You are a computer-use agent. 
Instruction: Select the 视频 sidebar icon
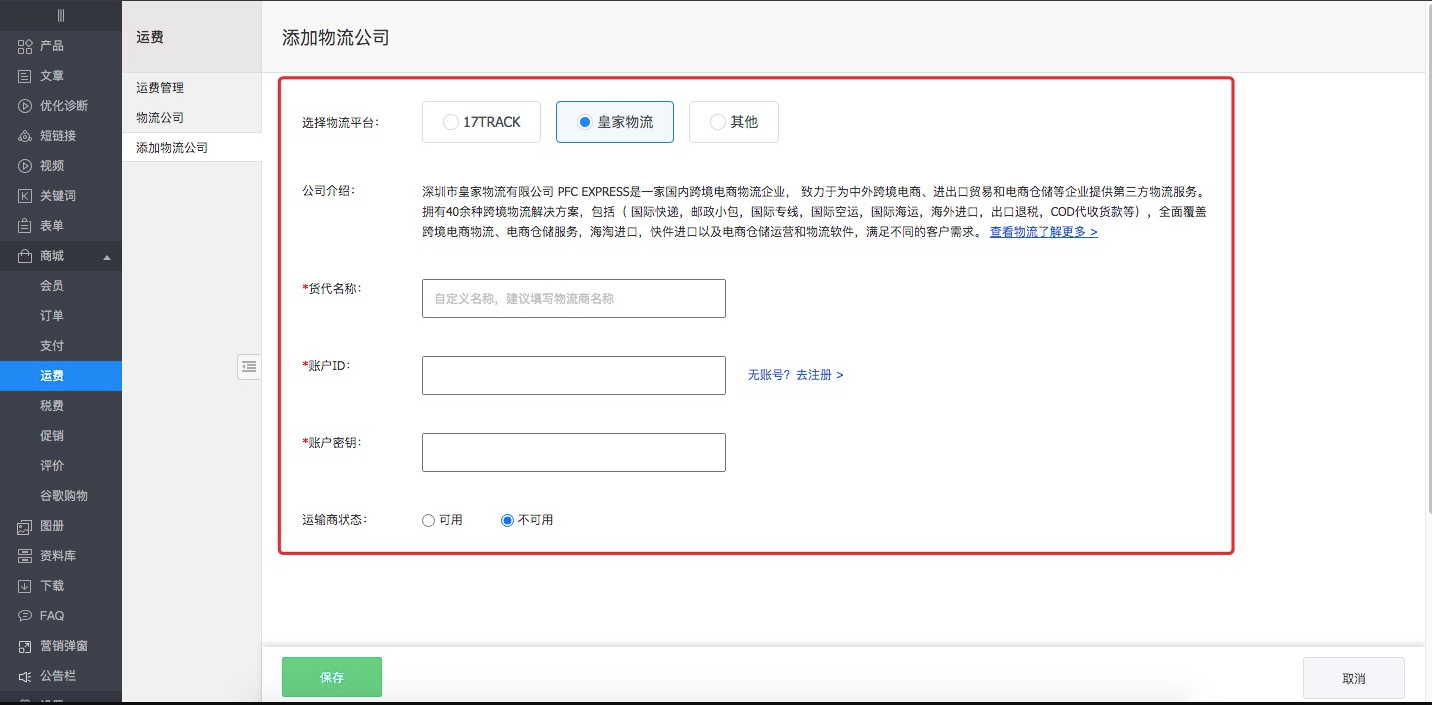pyautogui.click(x=50, y=165)
